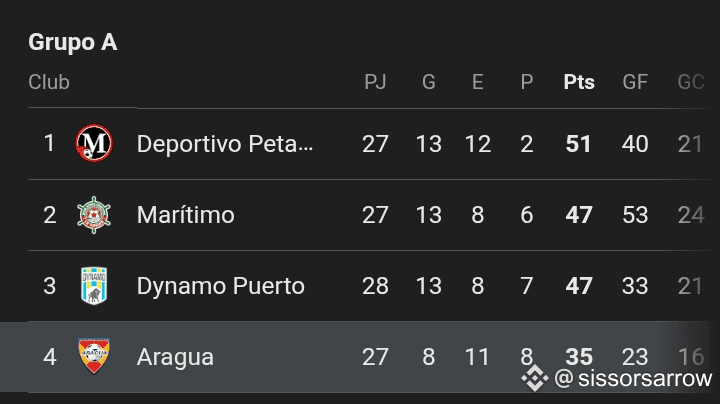
Task: Open the Deportivo Peta... team name
Action: coord(225,144)
